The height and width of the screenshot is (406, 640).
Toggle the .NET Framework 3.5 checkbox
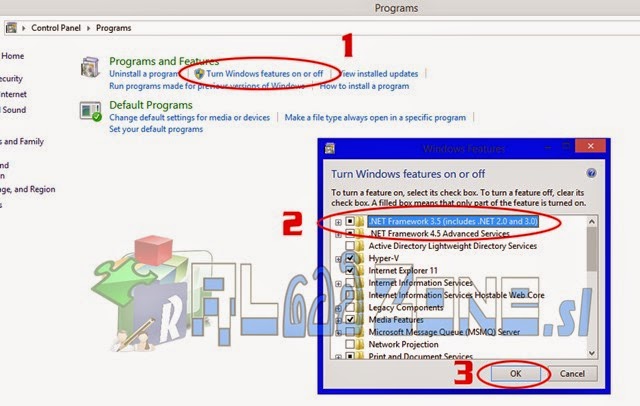tap(350, 221)
